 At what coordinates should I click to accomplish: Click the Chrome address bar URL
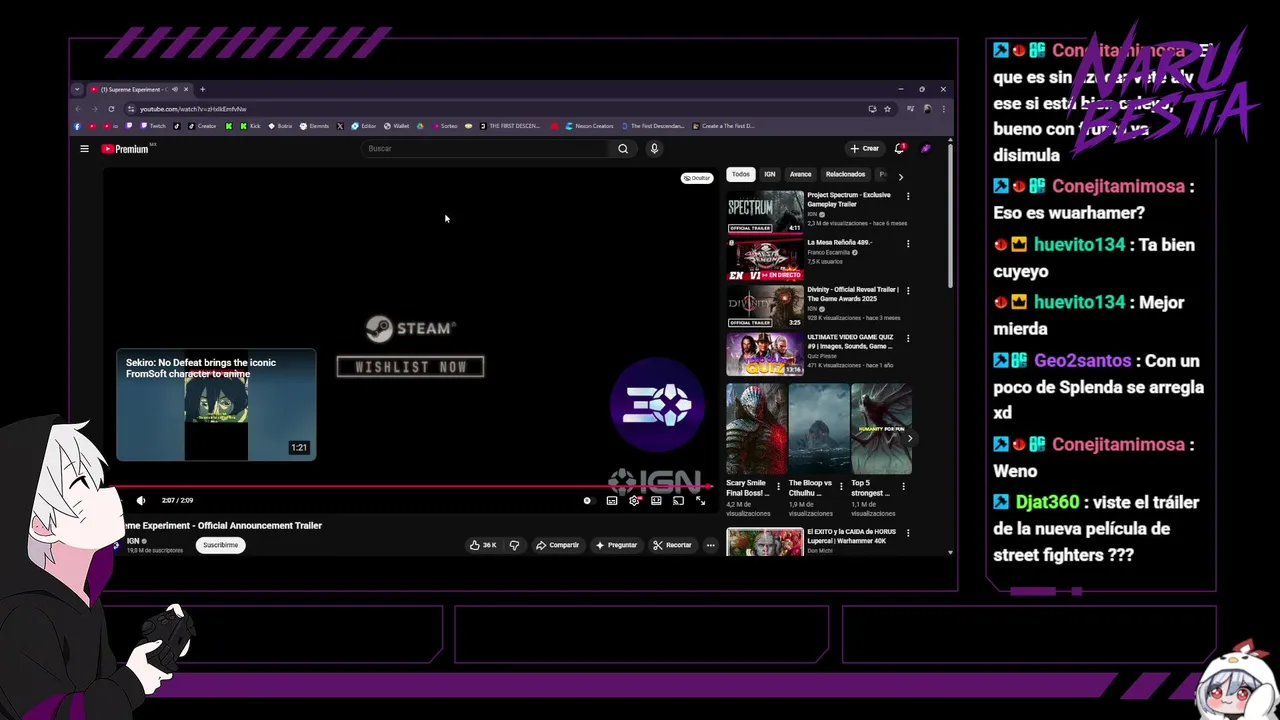pos(193,109)
